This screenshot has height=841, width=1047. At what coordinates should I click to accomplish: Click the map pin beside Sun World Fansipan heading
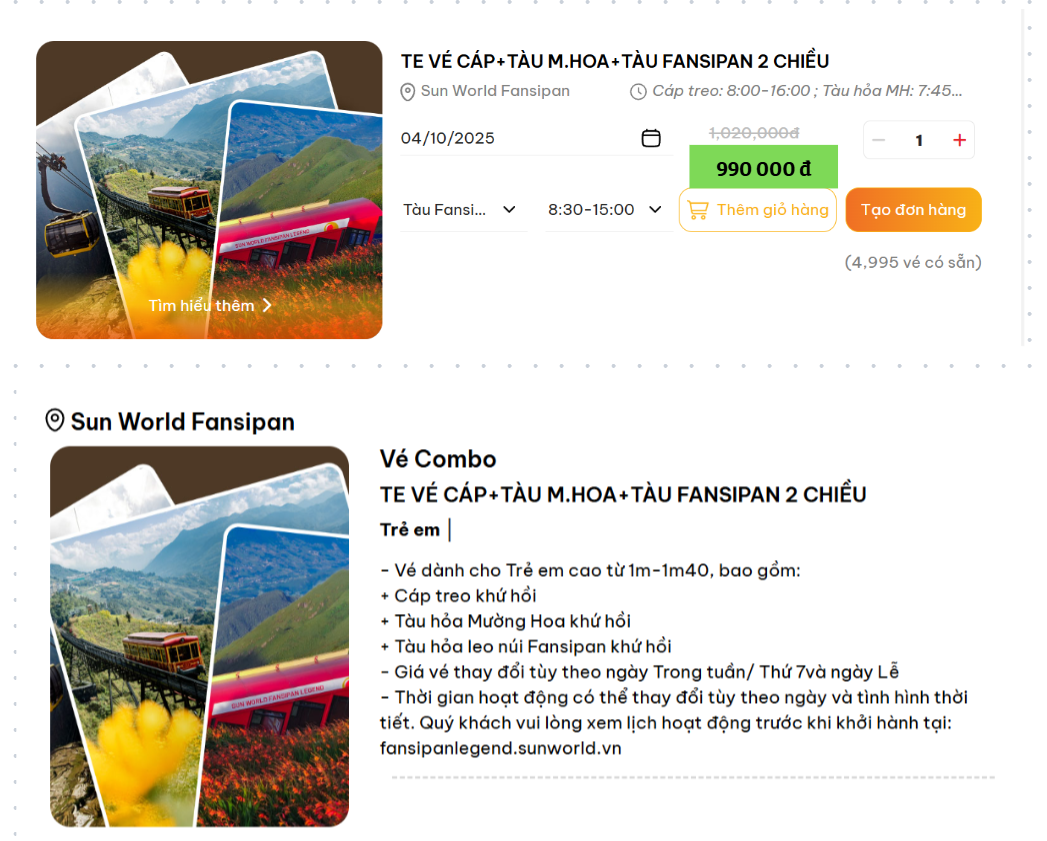[x=55, y=421]
